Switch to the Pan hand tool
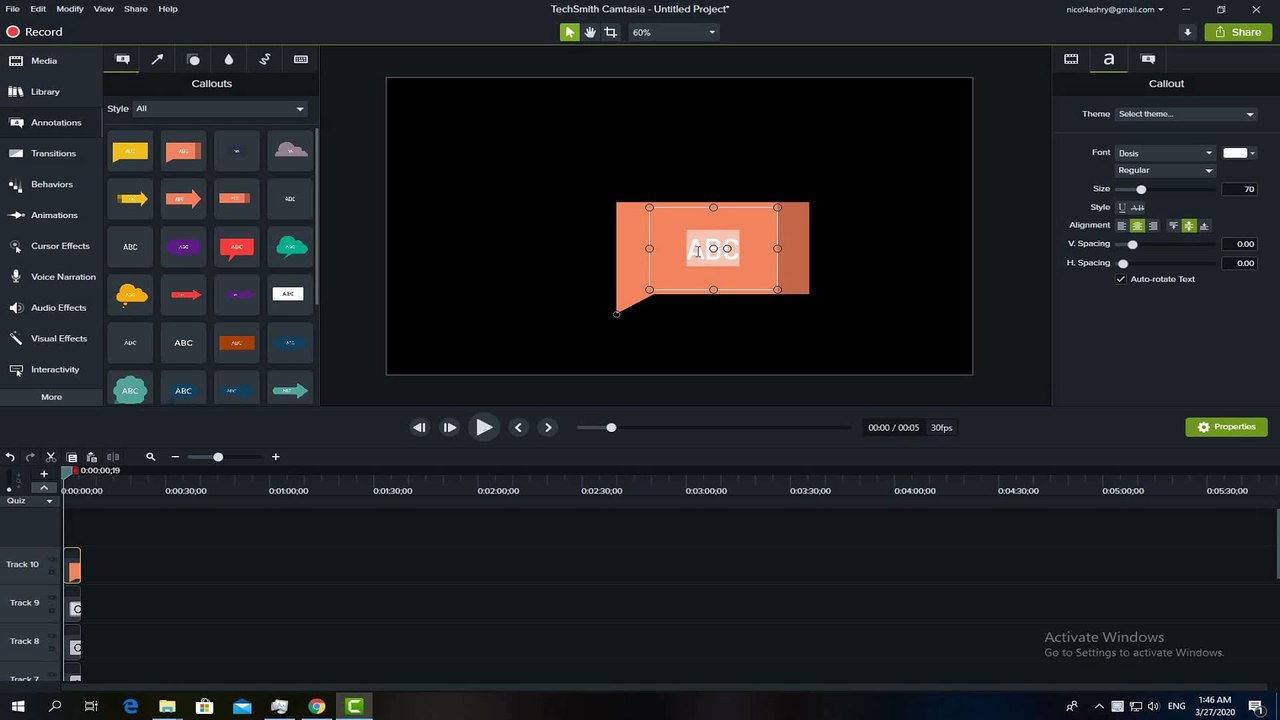The height and width of the screenshot is (720, 1280). tap(590, 32)
